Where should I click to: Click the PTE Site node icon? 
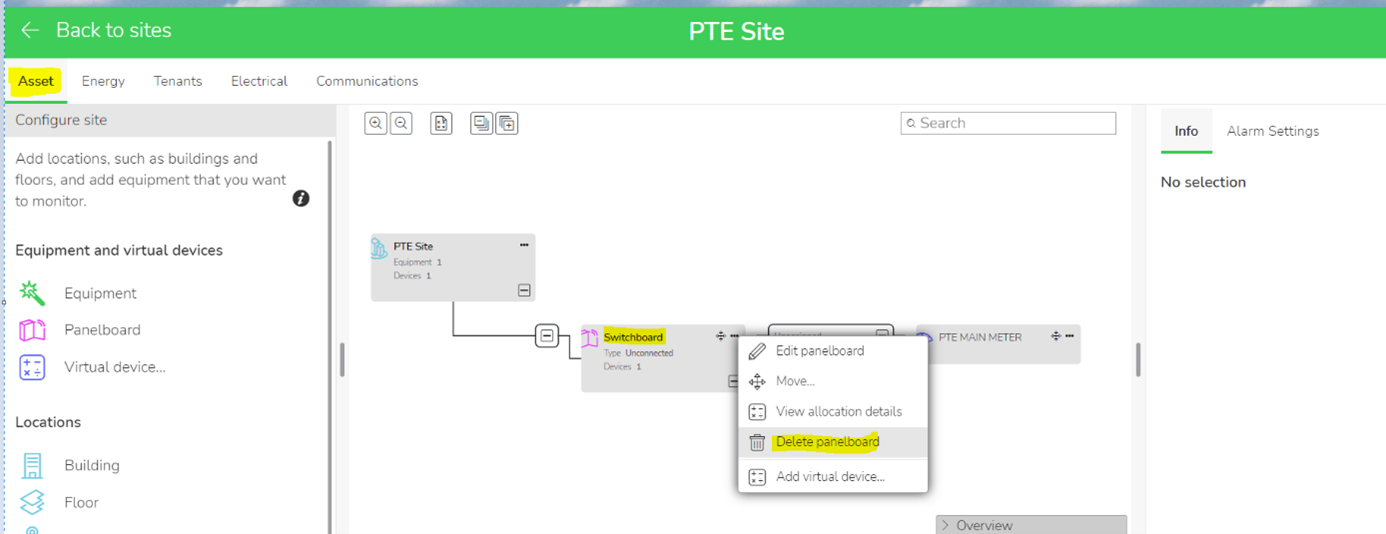coord(380,248)
